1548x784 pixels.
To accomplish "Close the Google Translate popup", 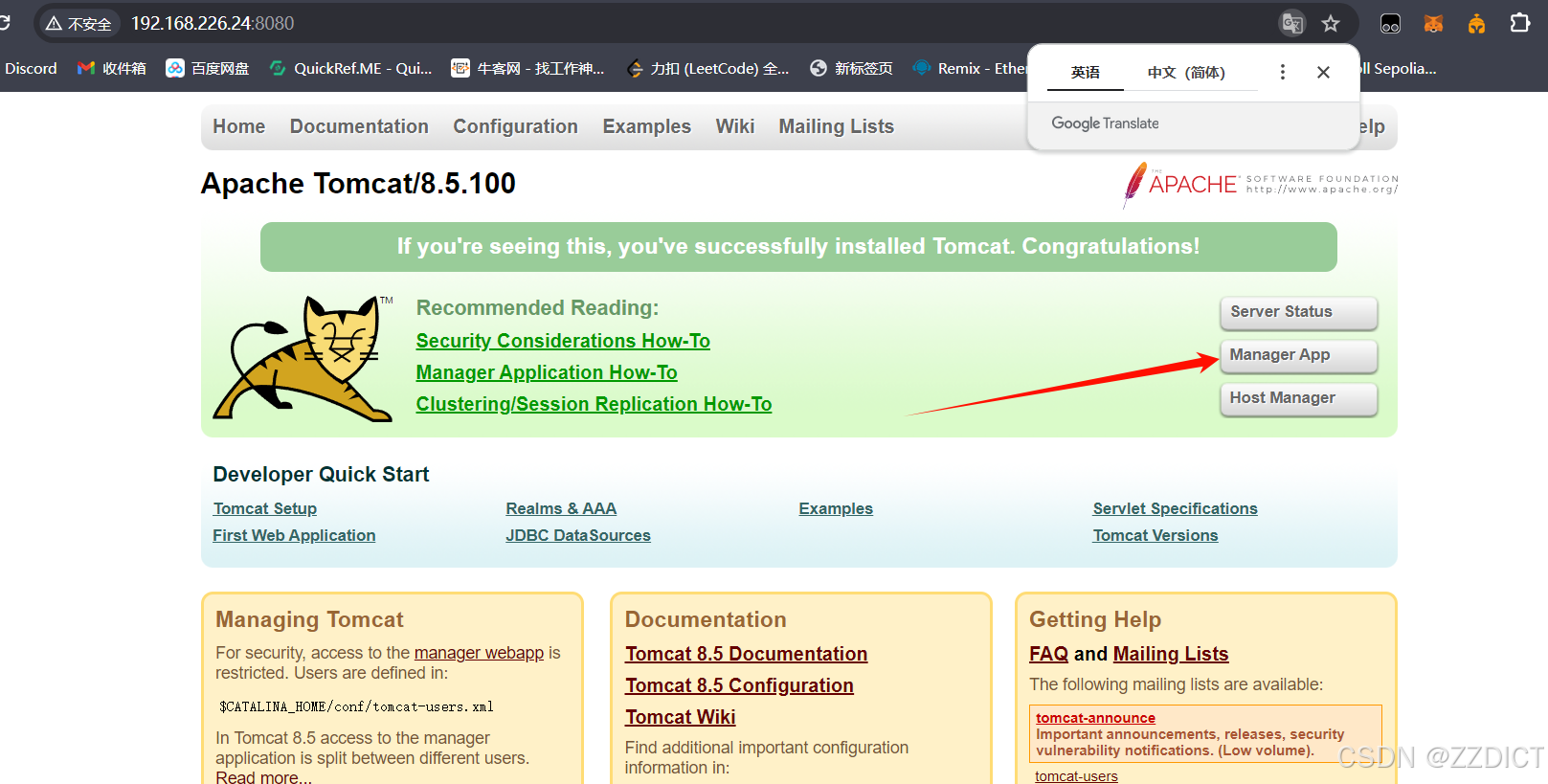I will click(x=1323, y=72).
